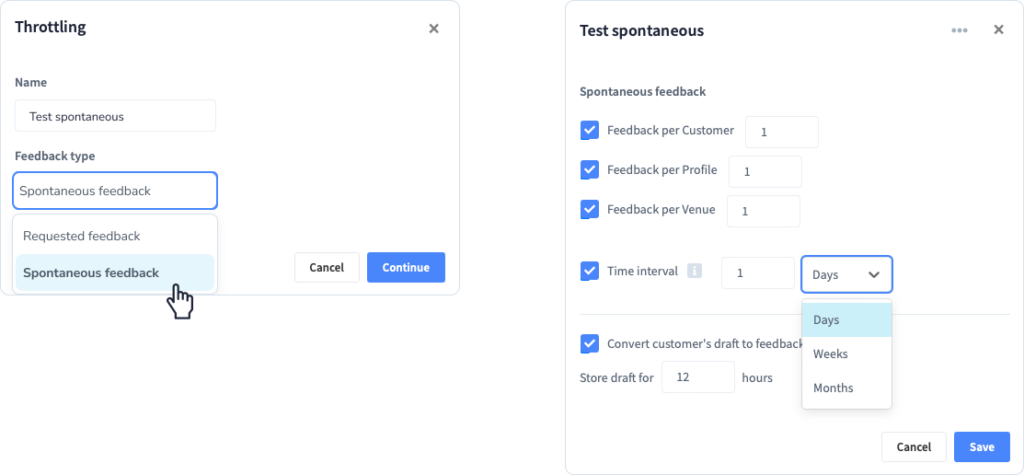Click the chevron arrow on the Days dropdown
The height and width of the screenshot is (475, 1024).
click(x=874, y=274)
